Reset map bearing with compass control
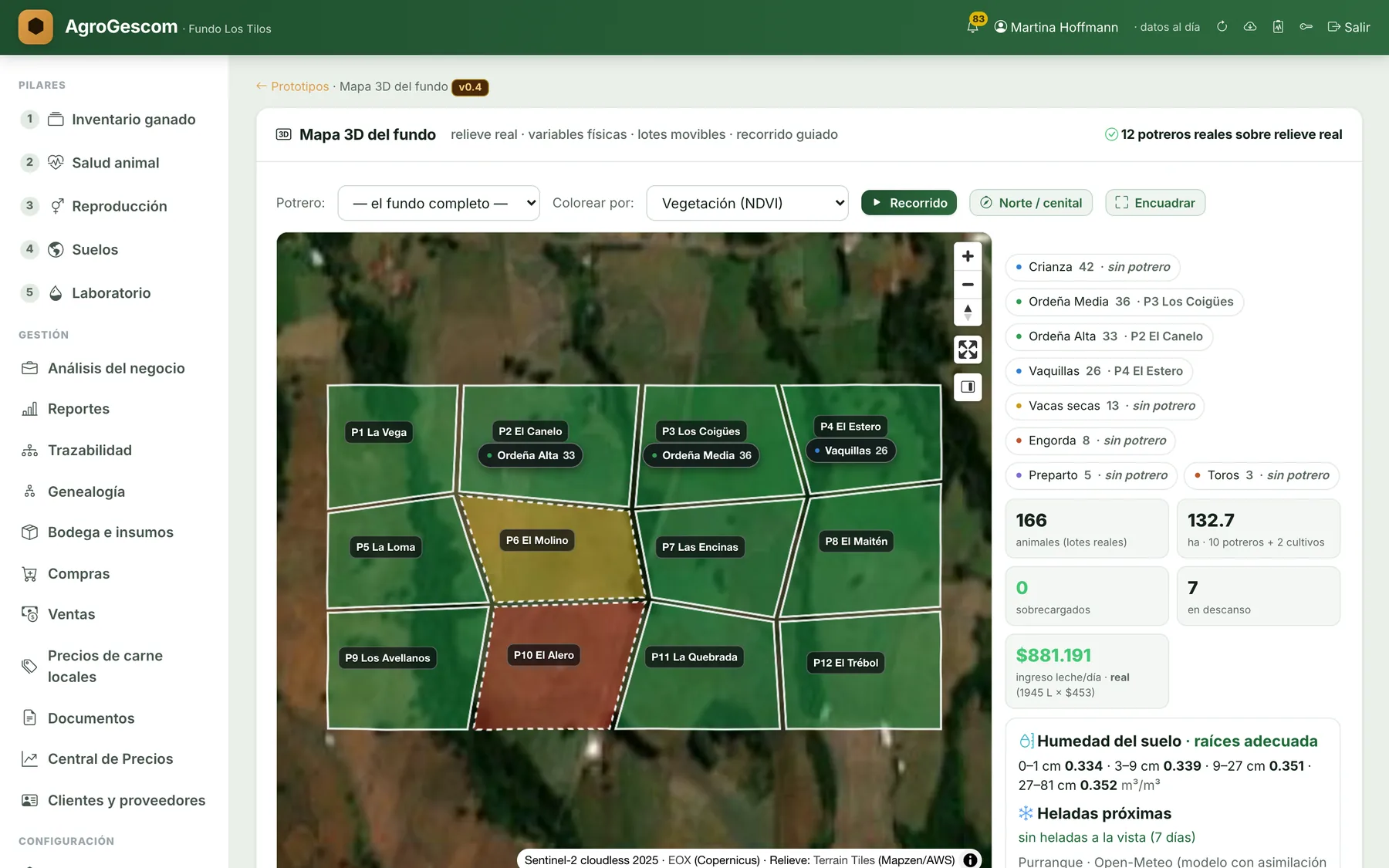 click(968, 312)
